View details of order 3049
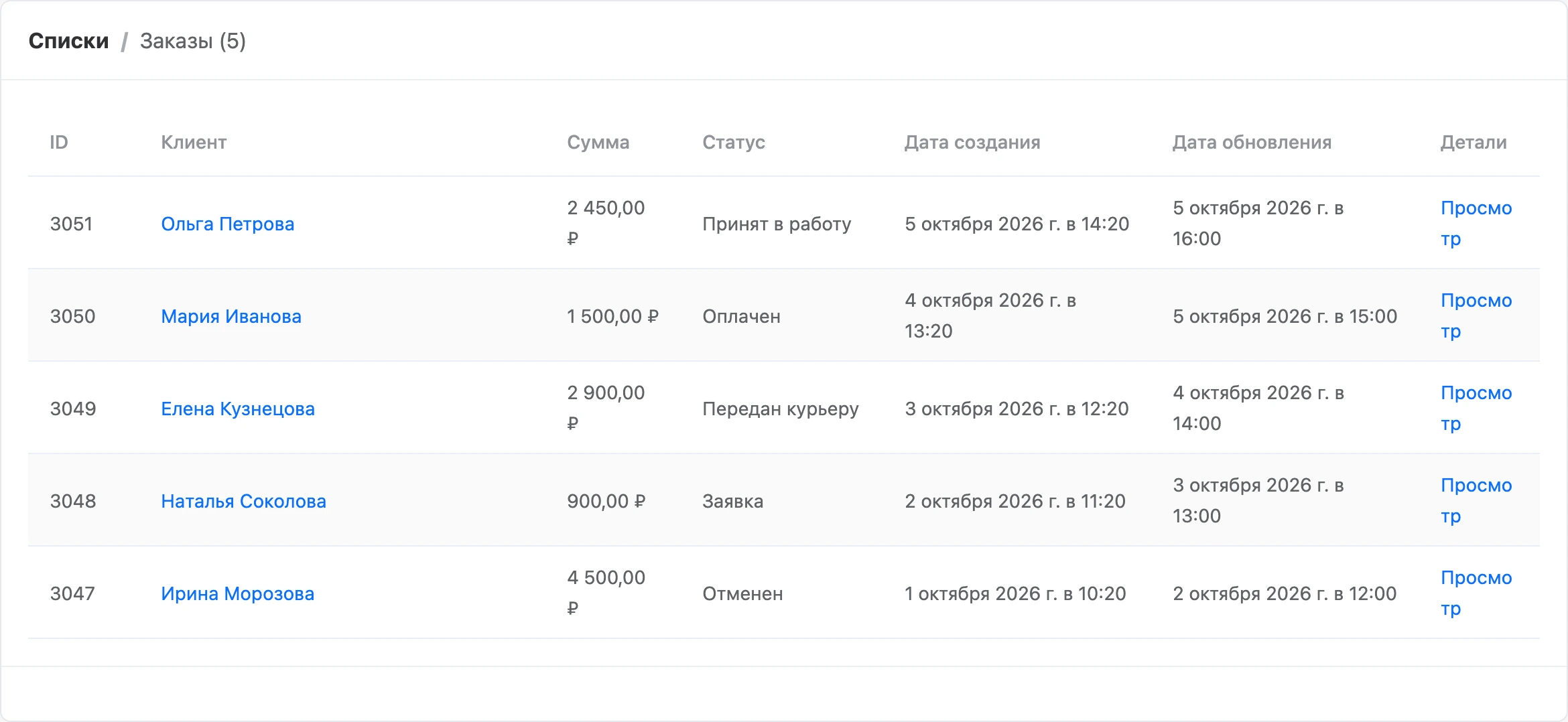 tap(1476, 408)
